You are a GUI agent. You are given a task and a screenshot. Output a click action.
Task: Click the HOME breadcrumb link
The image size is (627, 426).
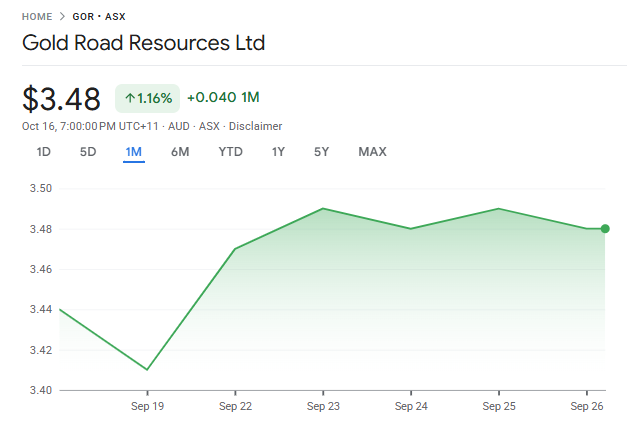37,17
